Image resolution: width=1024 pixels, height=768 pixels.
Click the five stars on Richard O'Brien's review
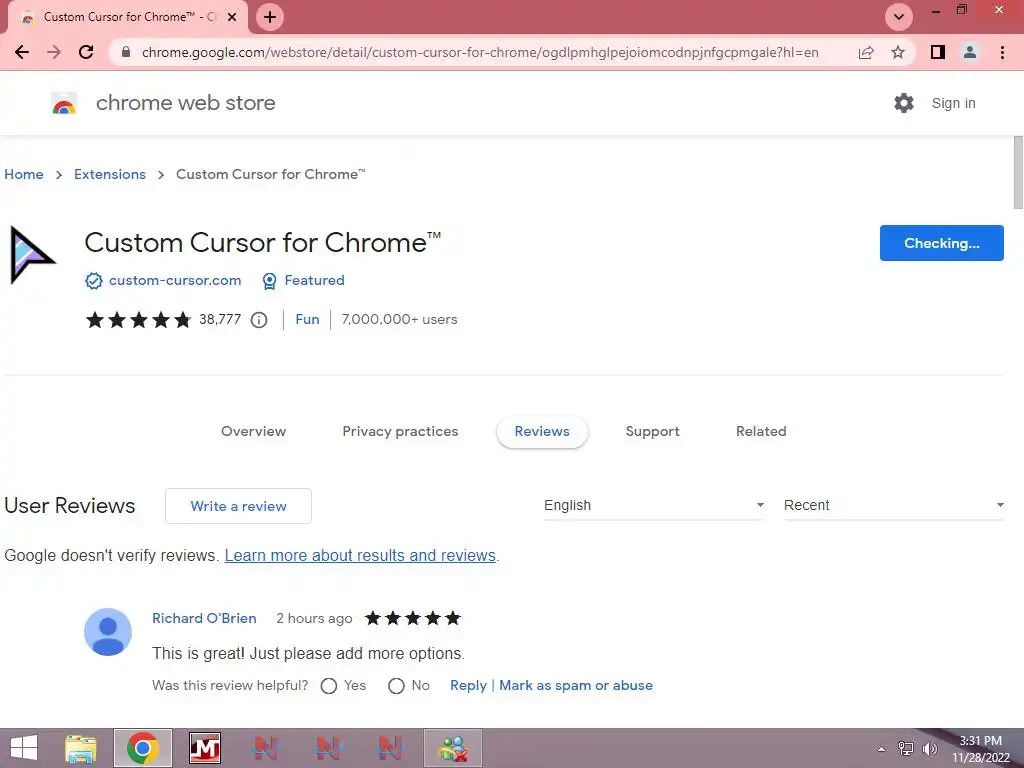coord(413,618)
